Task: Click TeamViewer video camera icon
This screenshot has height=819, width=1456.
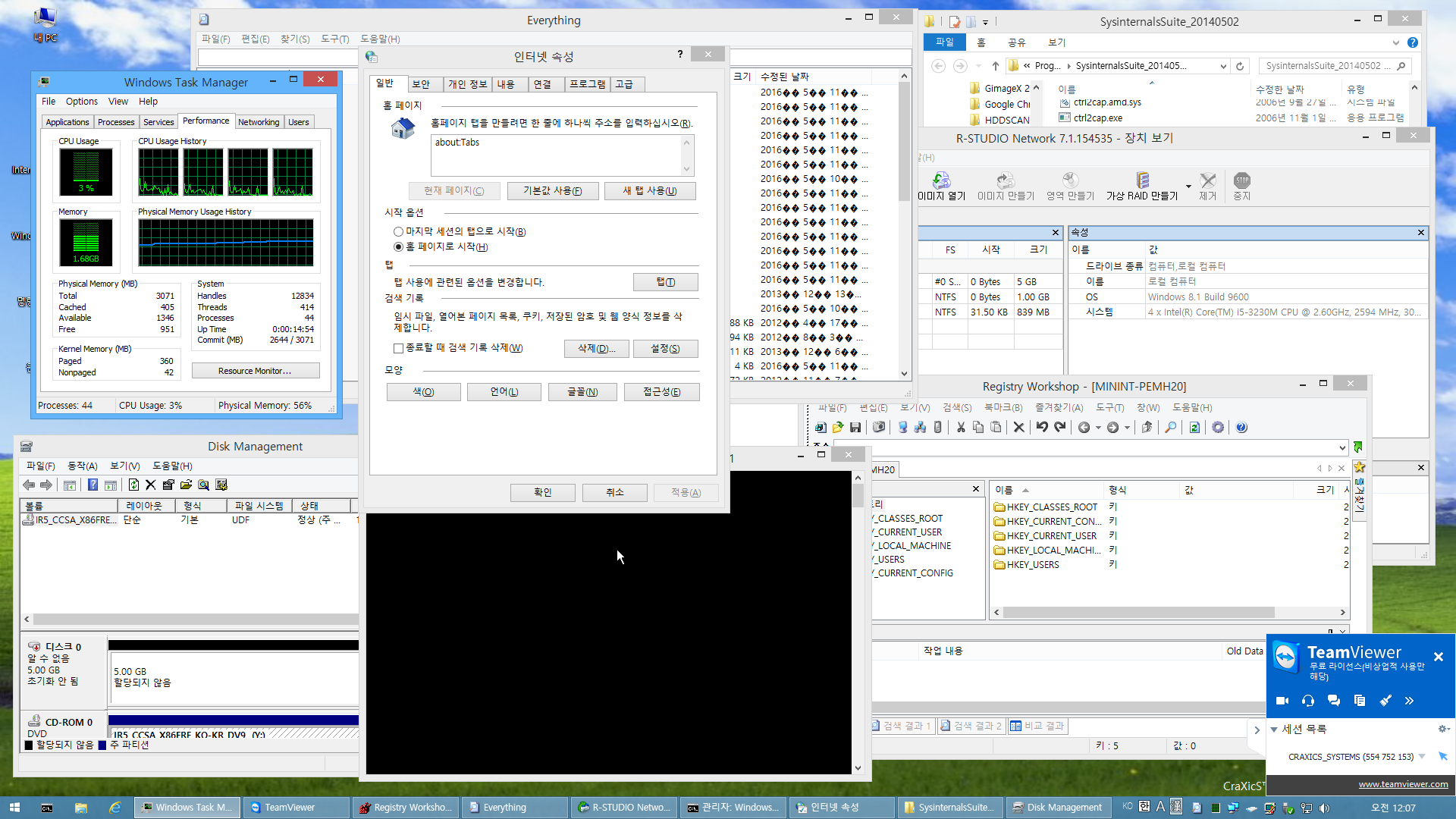Action: 1282,701
